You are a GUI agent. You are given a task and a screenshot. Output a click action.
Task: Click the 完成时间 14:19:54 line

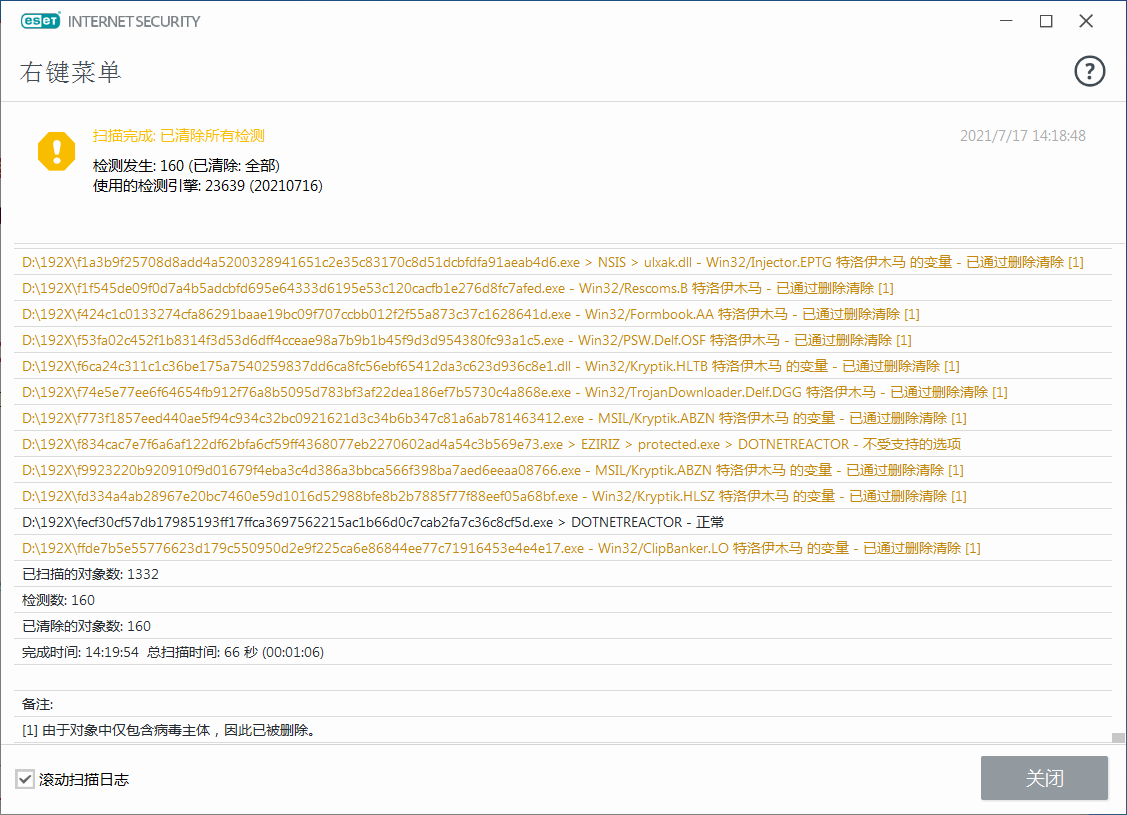pos(563,652)
